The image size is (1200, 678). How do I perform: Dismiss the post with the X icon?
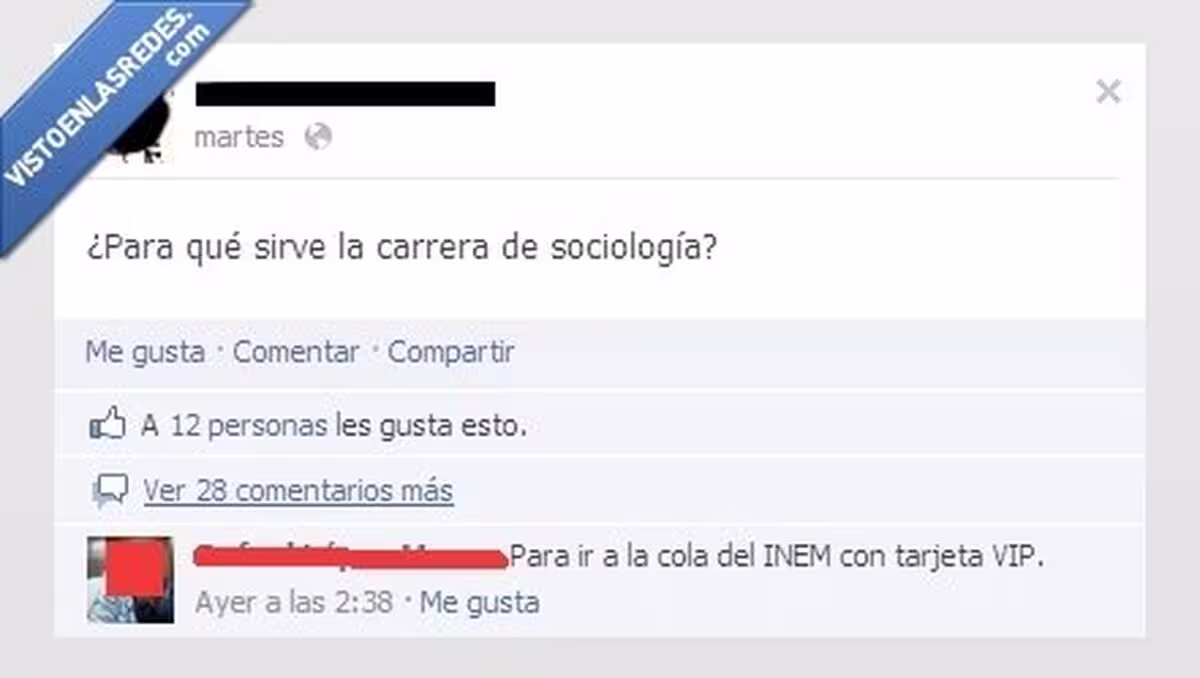(x=1108, y=92)
